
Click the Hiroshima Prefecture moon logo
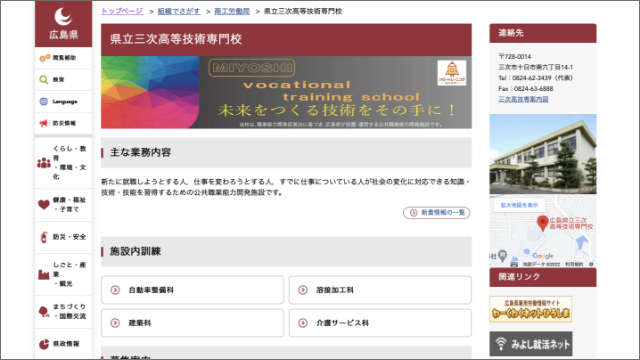63,17
